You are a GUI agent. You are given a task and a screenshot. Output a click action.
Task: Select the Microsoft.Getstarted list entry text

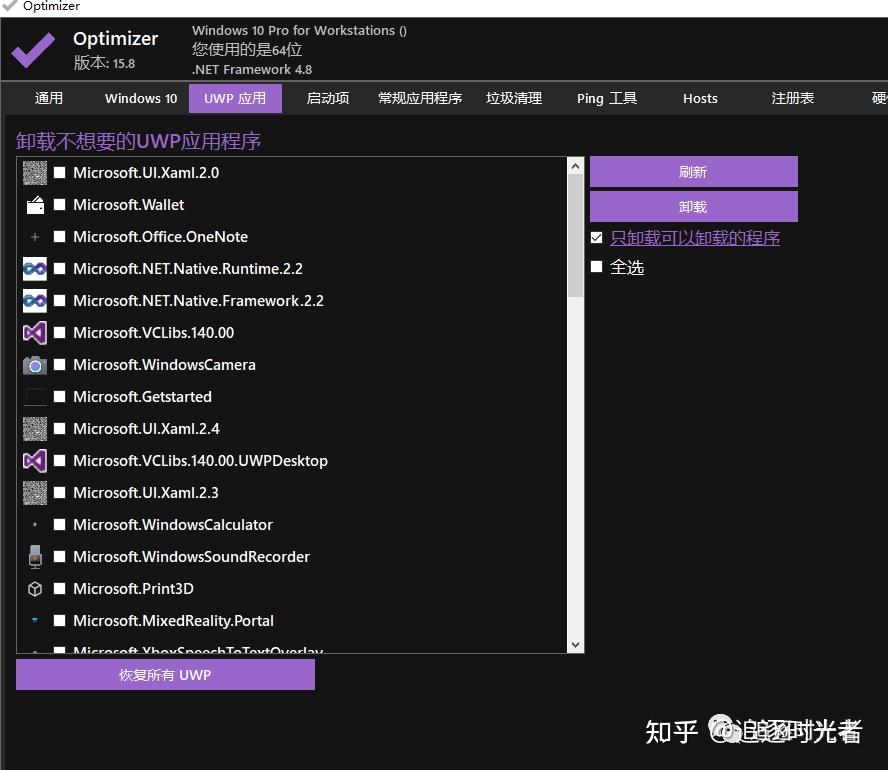[143, 397]
